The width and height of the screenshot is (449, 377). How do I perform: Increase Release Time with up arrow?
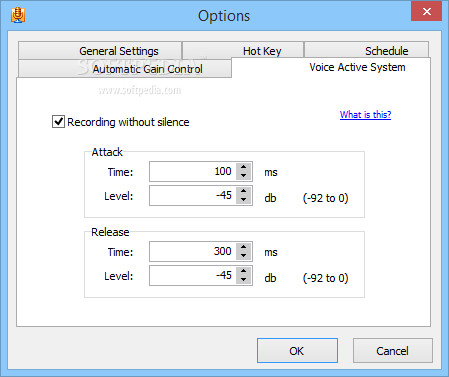coord(244,247)
